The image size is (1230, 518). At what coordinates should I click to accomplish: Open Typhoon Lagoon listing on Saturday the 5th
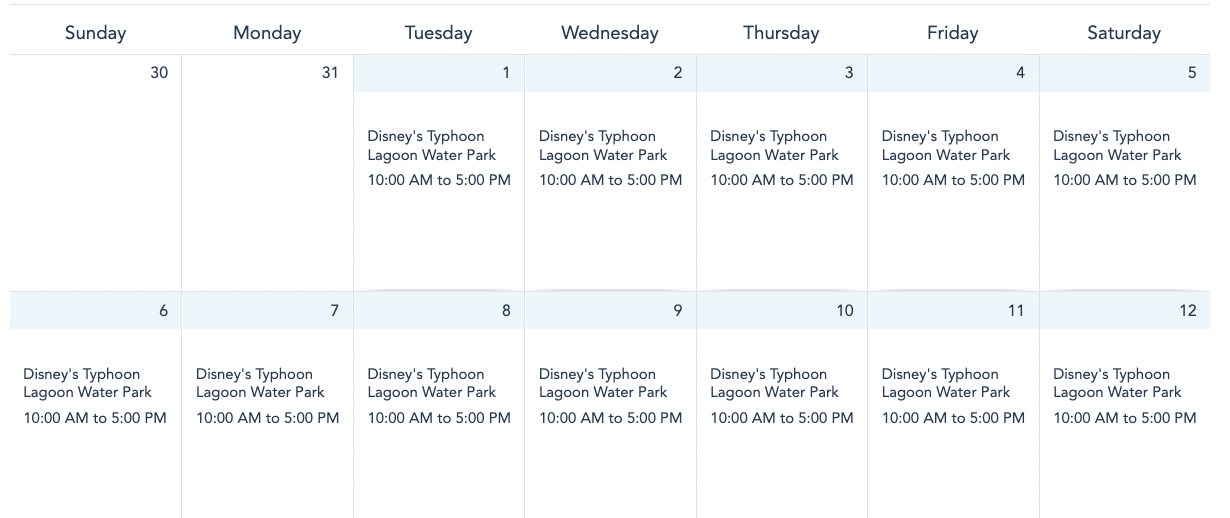click(x=1116, y=146)
